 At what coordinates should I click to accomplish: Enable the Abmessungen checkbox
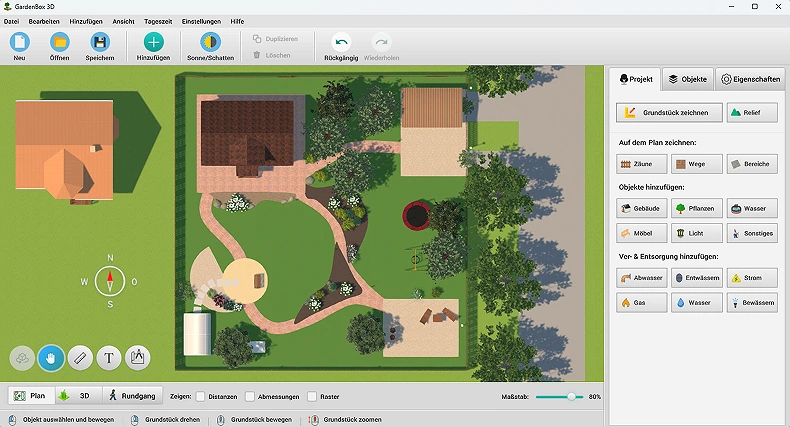[250, 396]
